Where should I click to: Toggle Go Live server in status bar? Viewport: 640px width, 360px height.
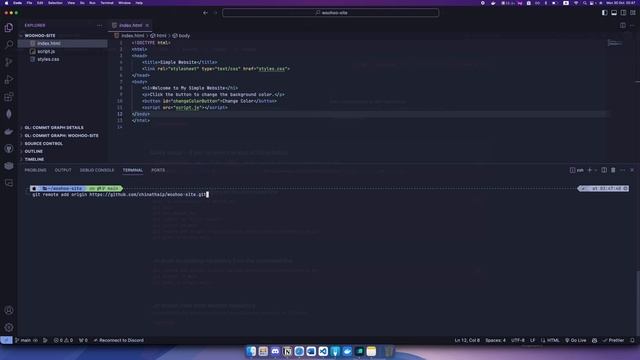click(576, 340)
